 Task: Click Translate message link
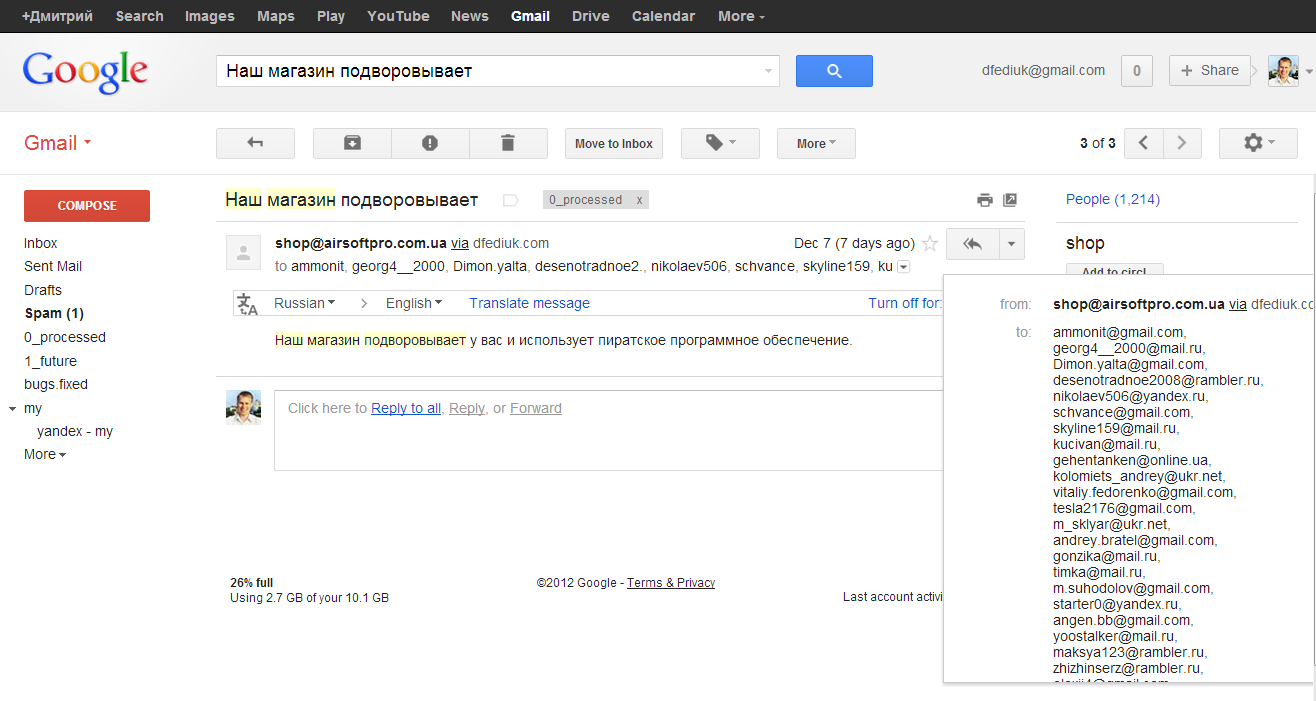pyautogui.click(x=529, y=303)
